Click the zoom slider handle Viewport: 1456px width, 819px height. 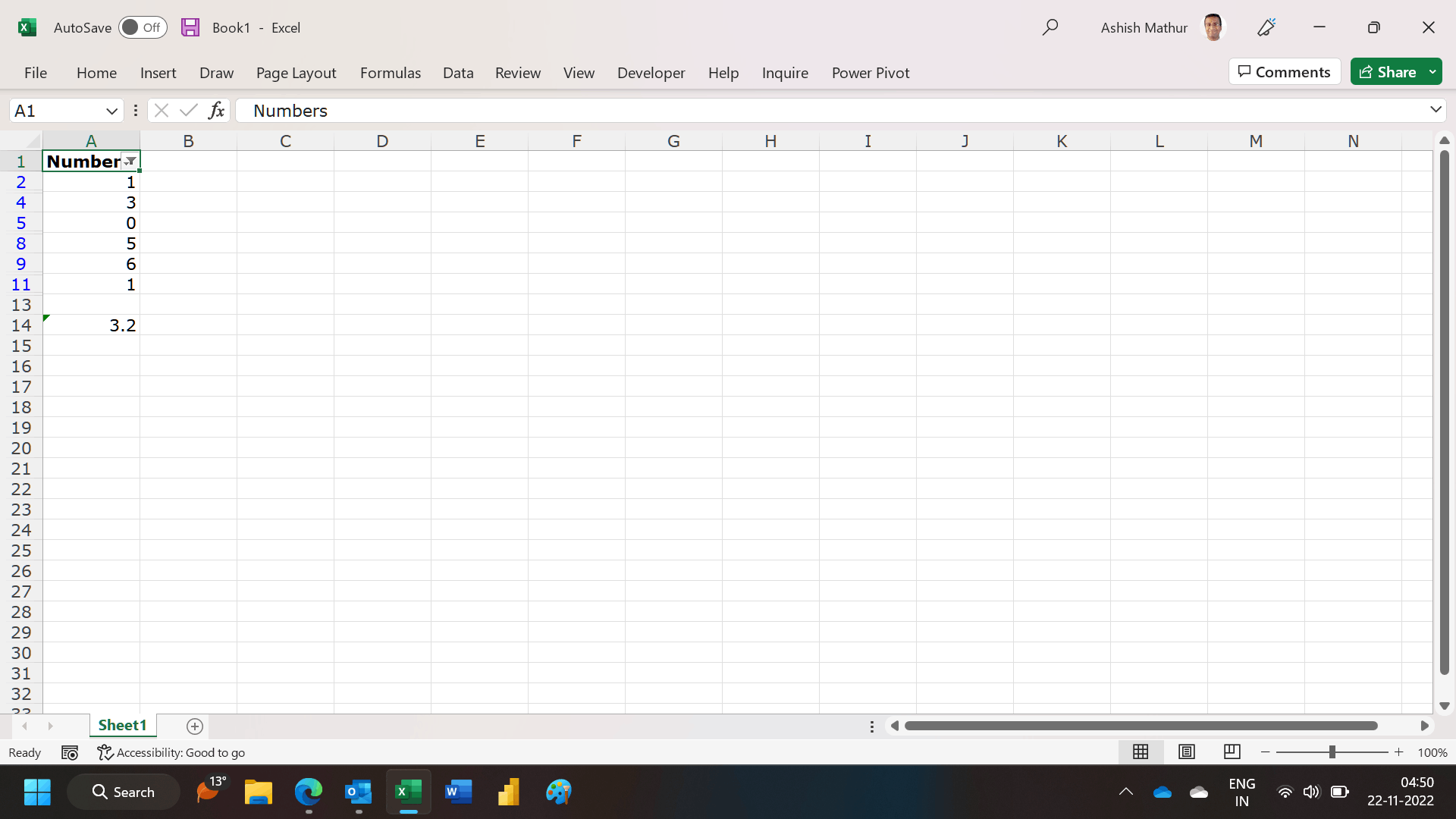pos(1332,752)
